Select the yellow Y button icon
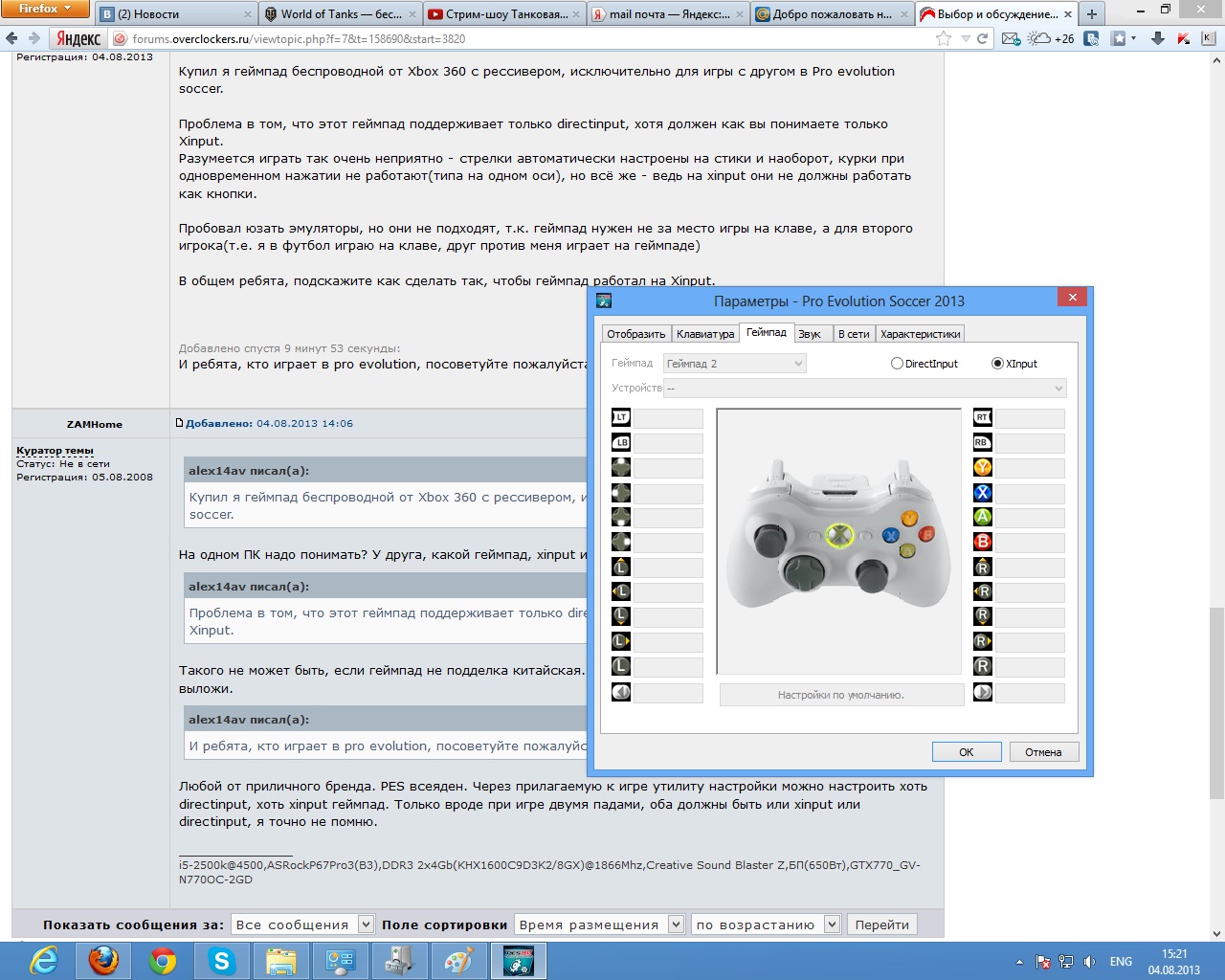Screen dimensions: 1225x980 click(x=982, y=467)
